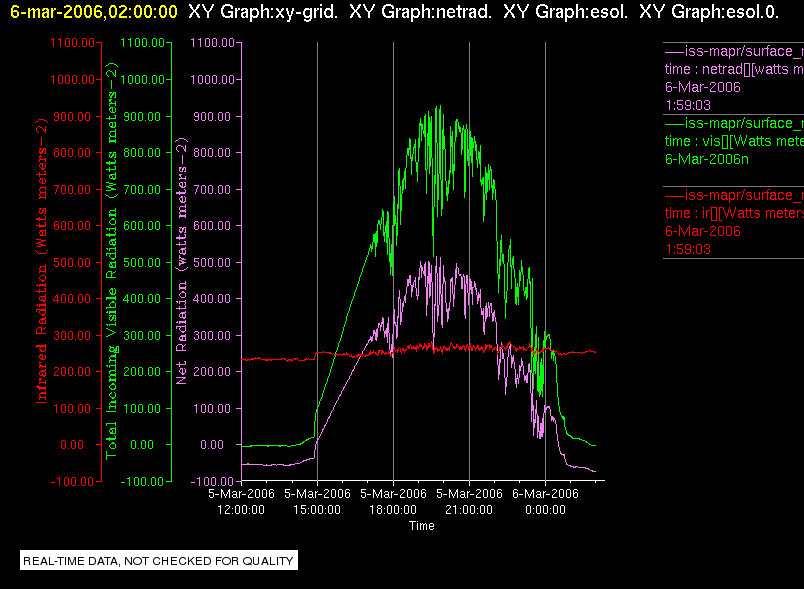Click the '6-Mar-2006 0:00:00' time tick label

tap(545, 501)
